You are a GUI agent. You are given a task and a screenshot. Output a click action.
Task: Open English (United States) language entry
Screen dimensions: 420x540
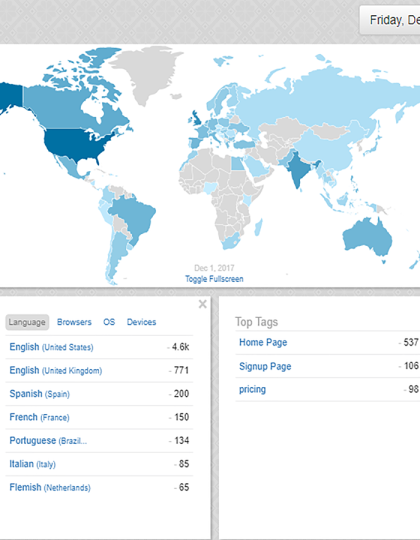[51, 347]
